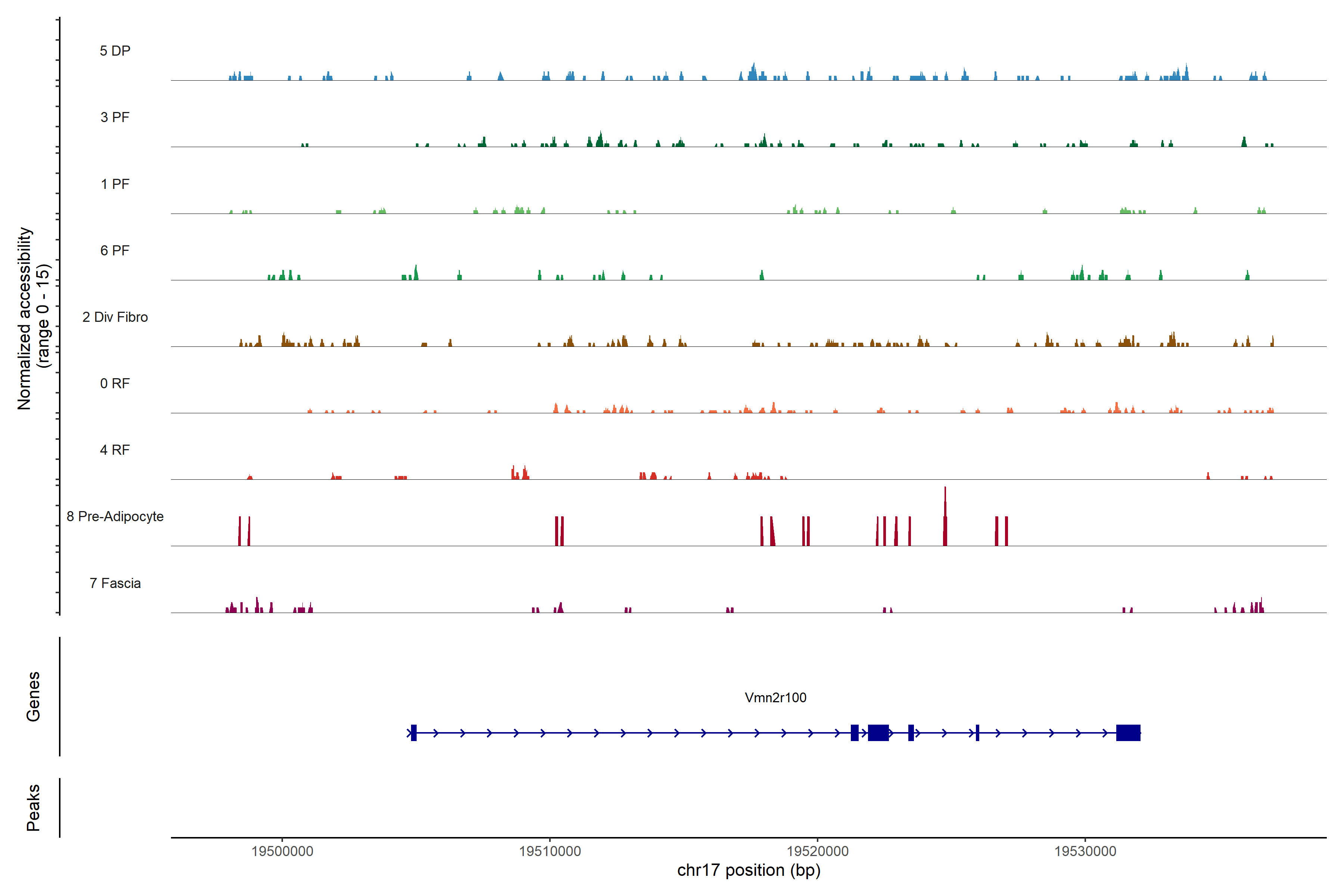Select the 2 Div Fibro track label
The height and width of the screenshot is (896, 1344).
pos(115,317)
